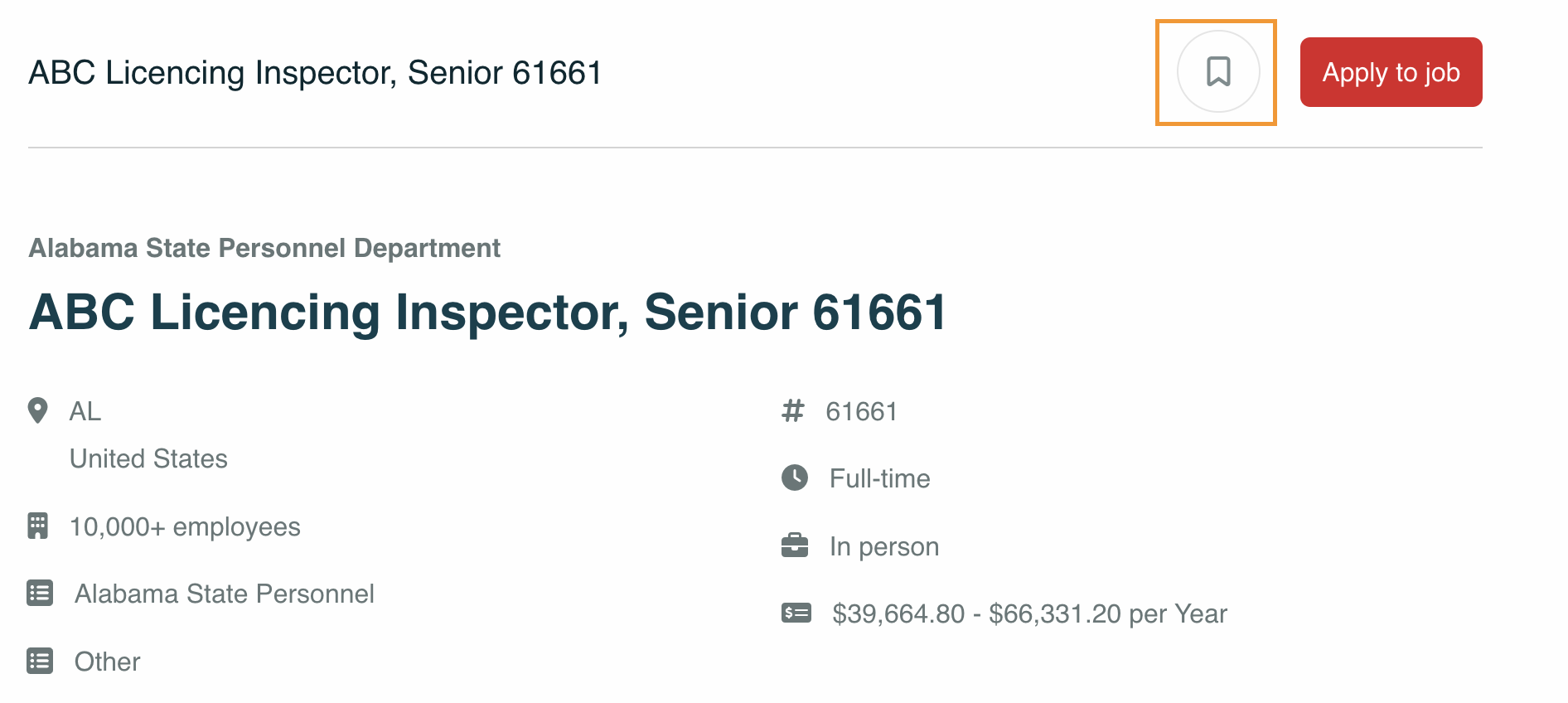Click the In person work mode label
The image size is (1568, 703).
tap(884, 546)
